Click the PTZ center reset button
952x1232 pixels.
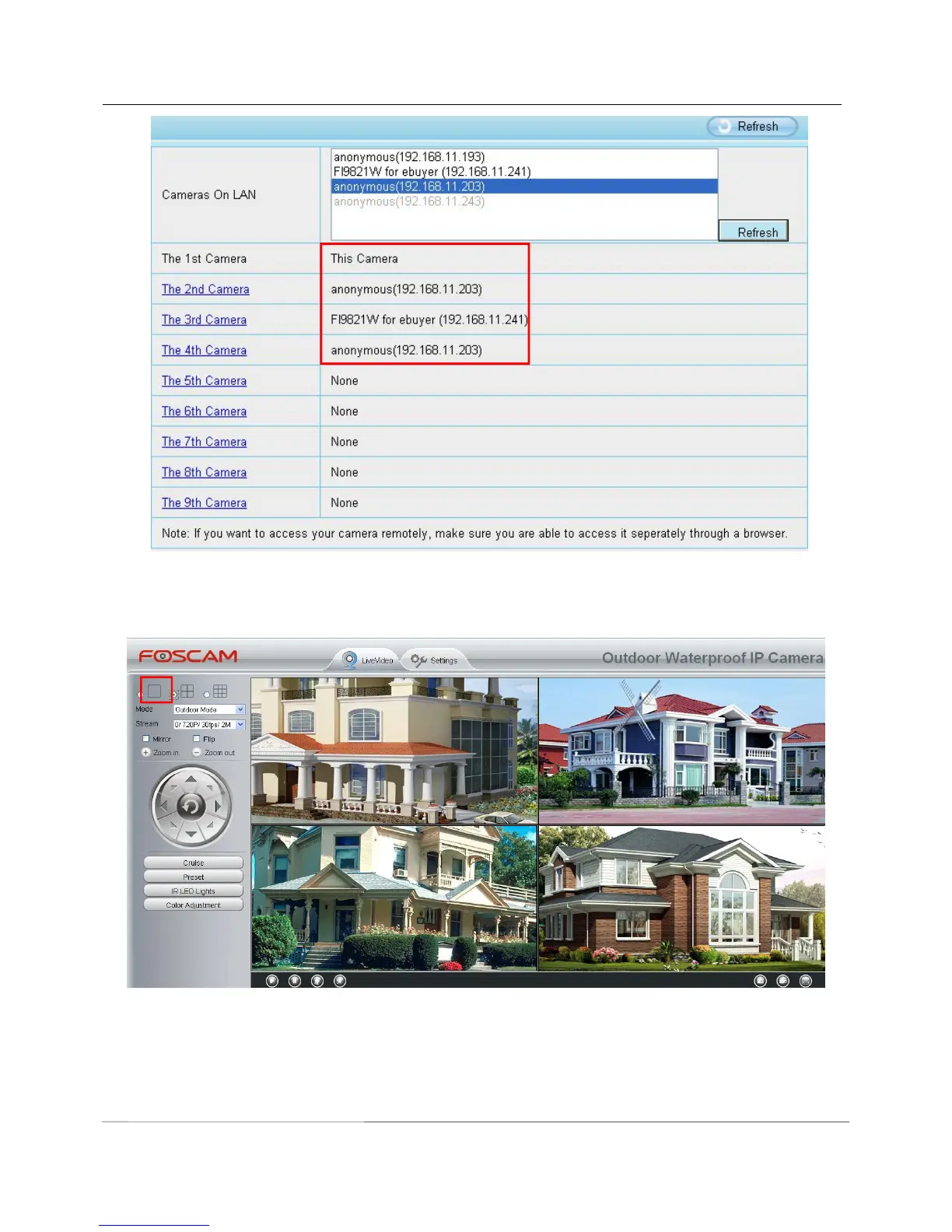(x=191, y=807)
